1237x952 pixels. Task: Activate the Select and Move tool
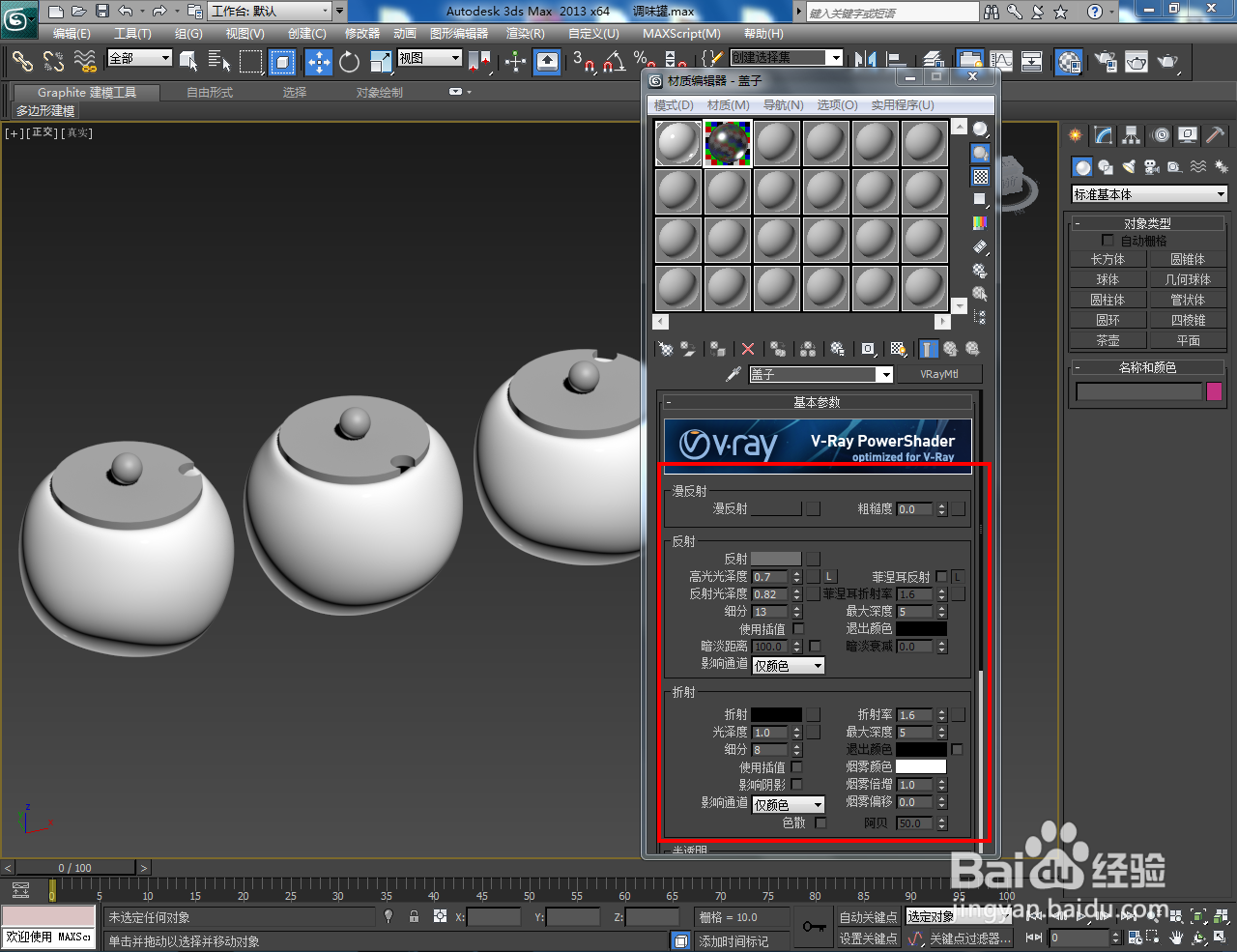[x=318, y=62]
